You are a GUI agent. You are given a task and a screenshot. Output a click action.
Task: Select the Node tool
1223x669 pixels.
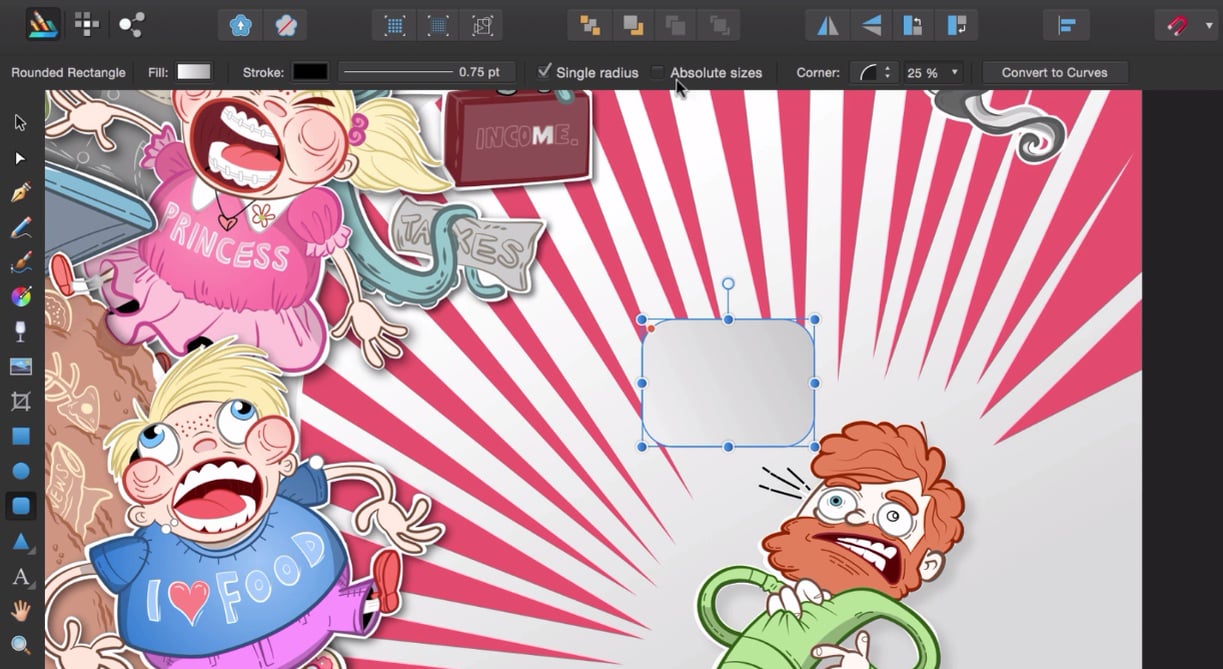[21, 158]
